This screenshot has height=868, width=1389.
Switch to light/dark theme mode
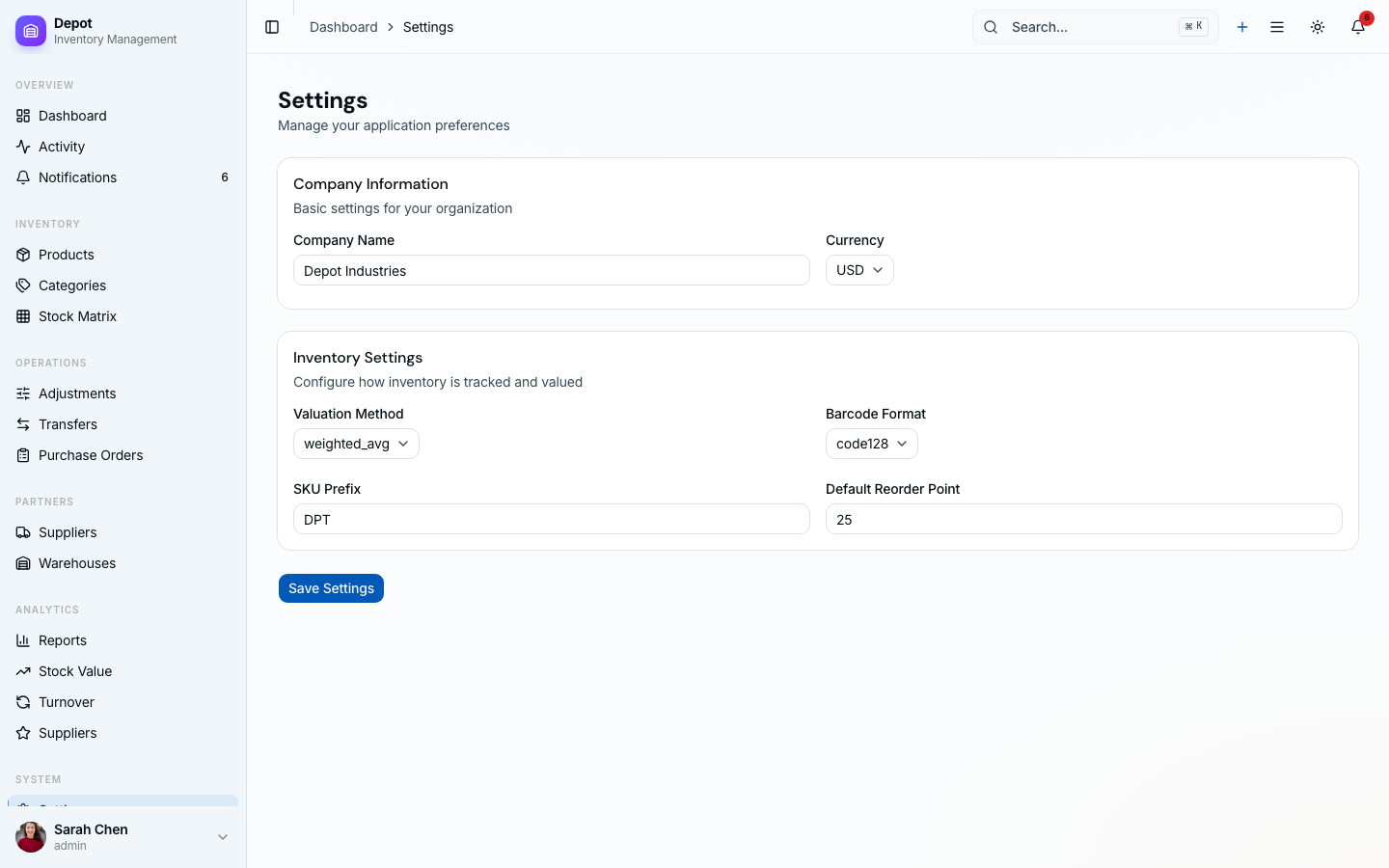pos(1318,27)
